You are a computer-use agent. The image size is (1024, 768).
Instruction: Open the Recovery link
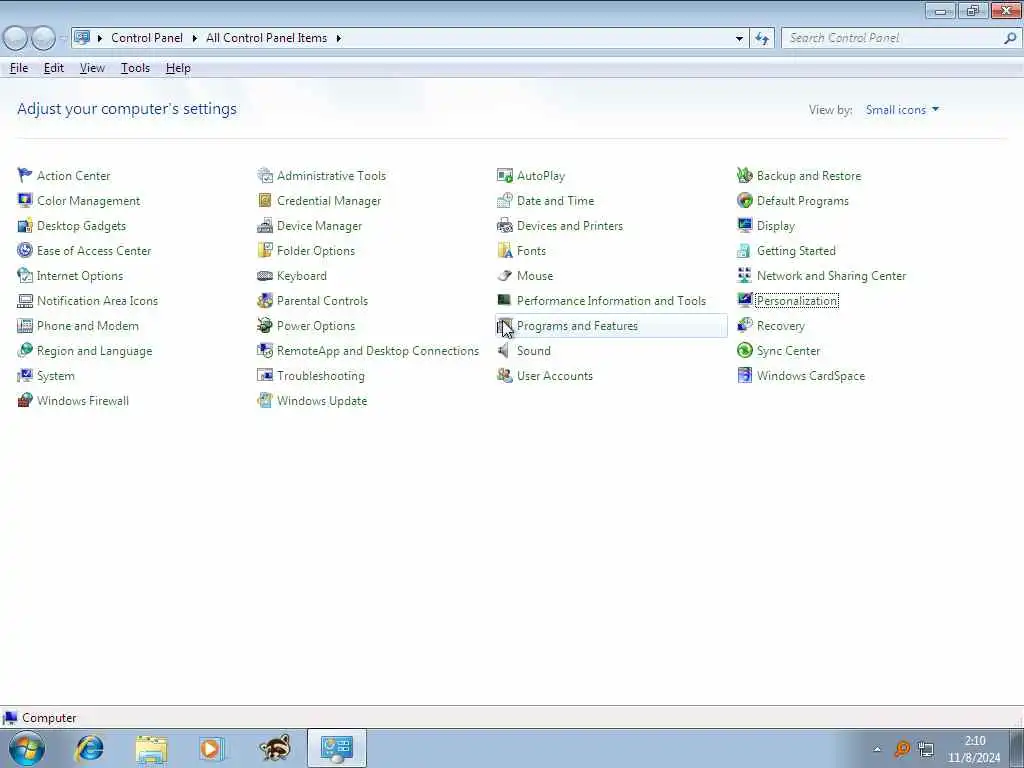780,326
